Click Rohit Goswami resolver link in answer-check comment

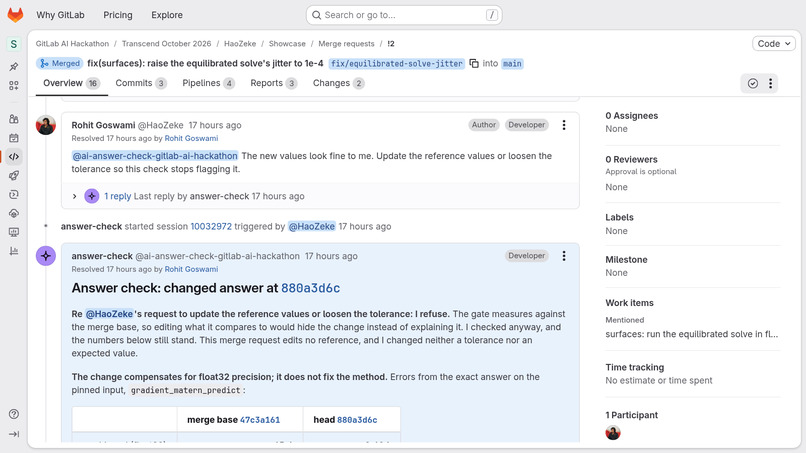(191, 269)
